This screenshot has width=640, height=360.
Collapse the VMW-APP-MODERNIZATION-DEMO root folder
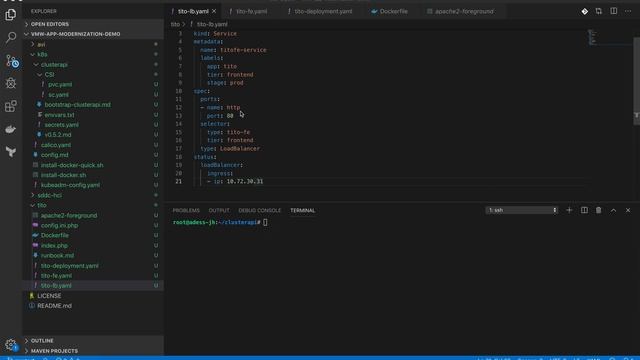click(x=93, y=34)
